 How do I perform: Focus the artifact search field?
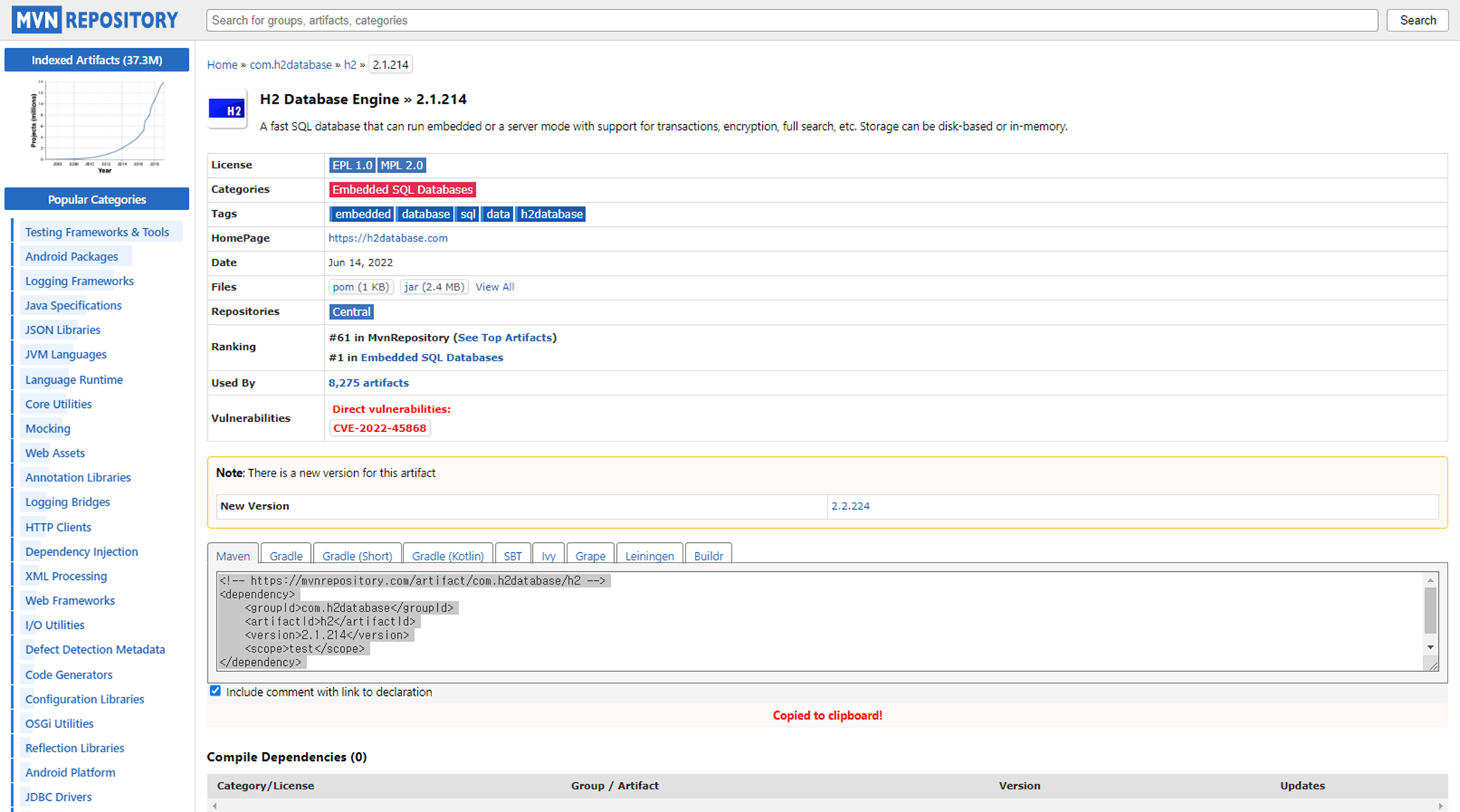(792, 20)
